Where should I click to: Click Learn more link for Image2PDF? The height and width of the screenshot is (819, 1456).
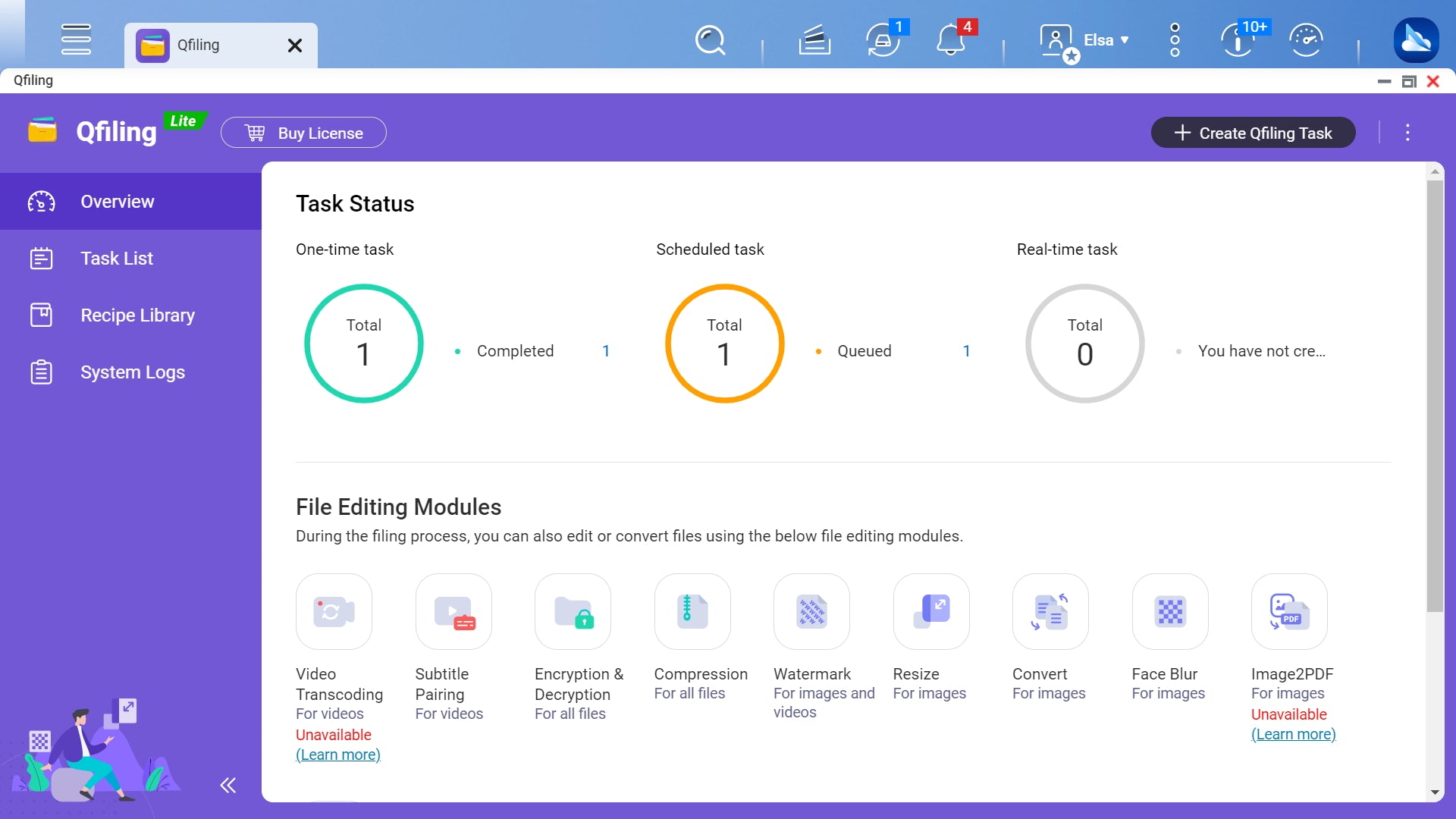pyautogui.click(x=1294, y=734)
